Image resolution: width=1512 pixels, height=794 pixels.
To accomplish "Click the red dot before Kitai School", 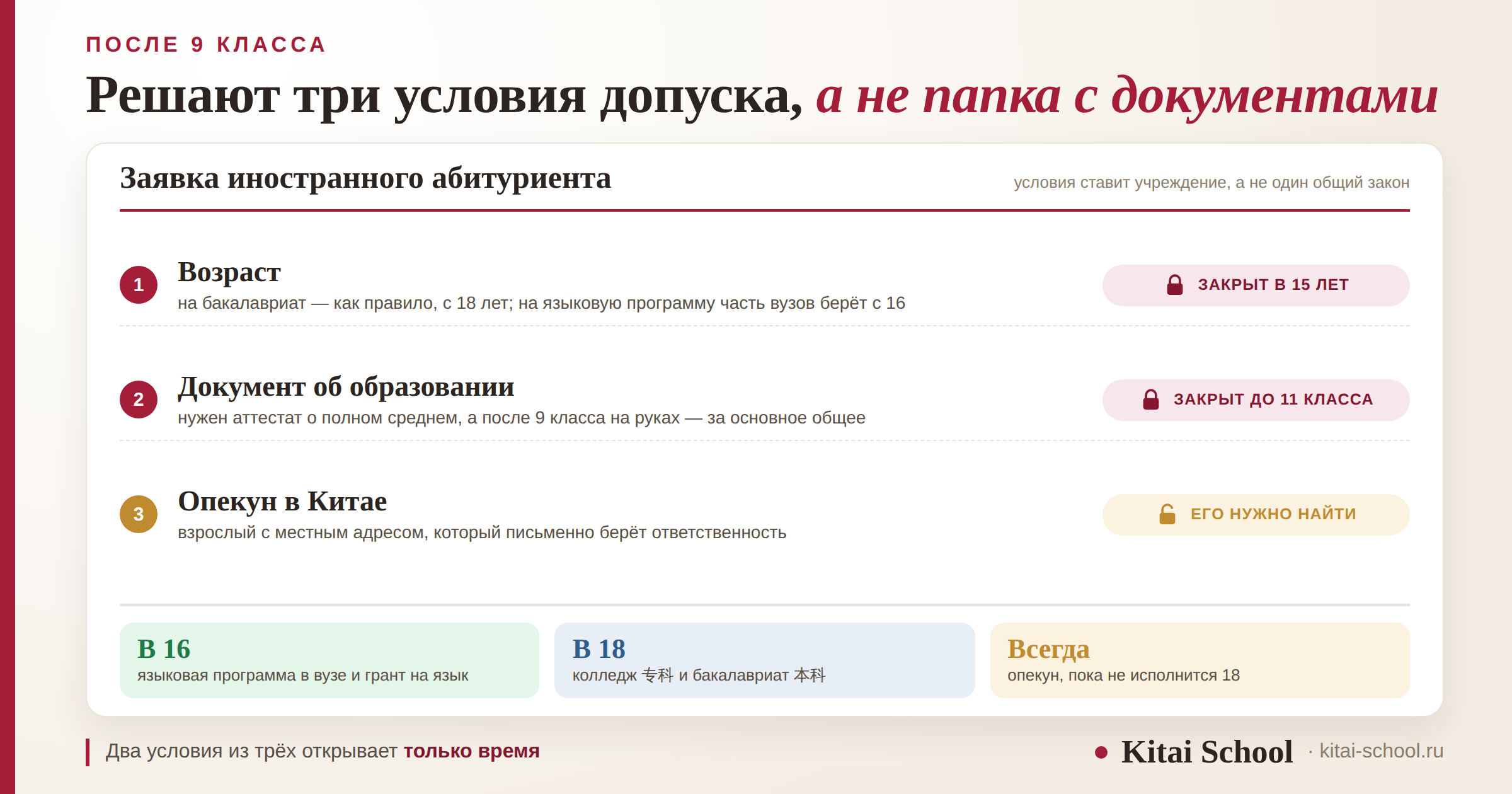I will coord(1101,752).
